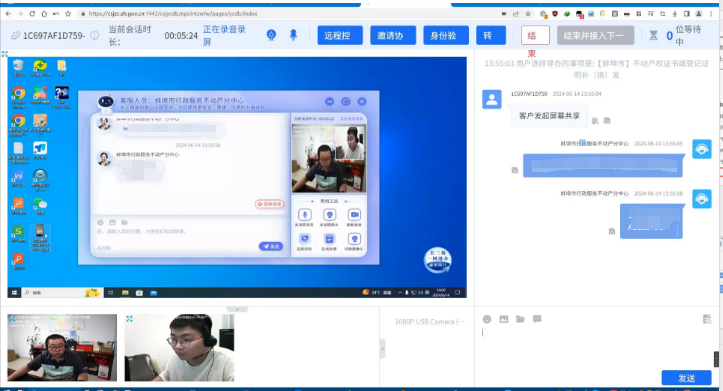This screenshot has height=391, width=723.
Task: Send message with the 发送 button
Action: pos(687,378)
